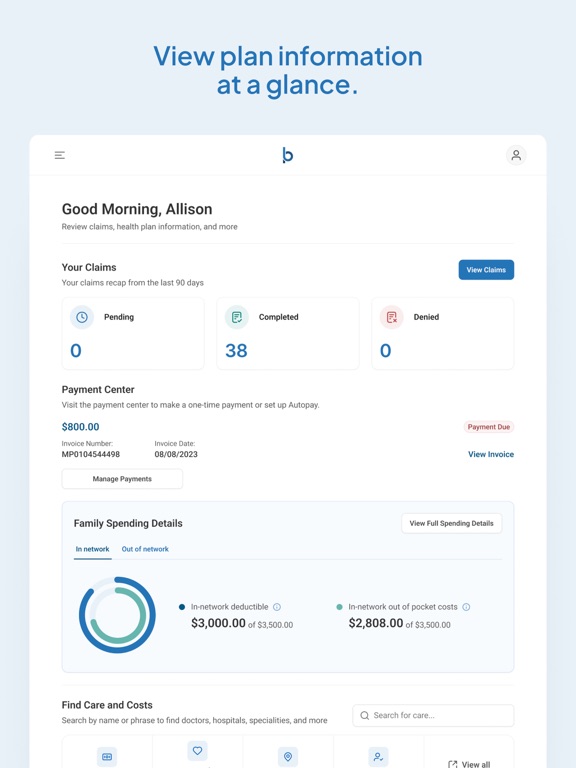Screen dimensions: 576x768
Task: Click the Family Spending Details heading
Action: click(128, 523)
